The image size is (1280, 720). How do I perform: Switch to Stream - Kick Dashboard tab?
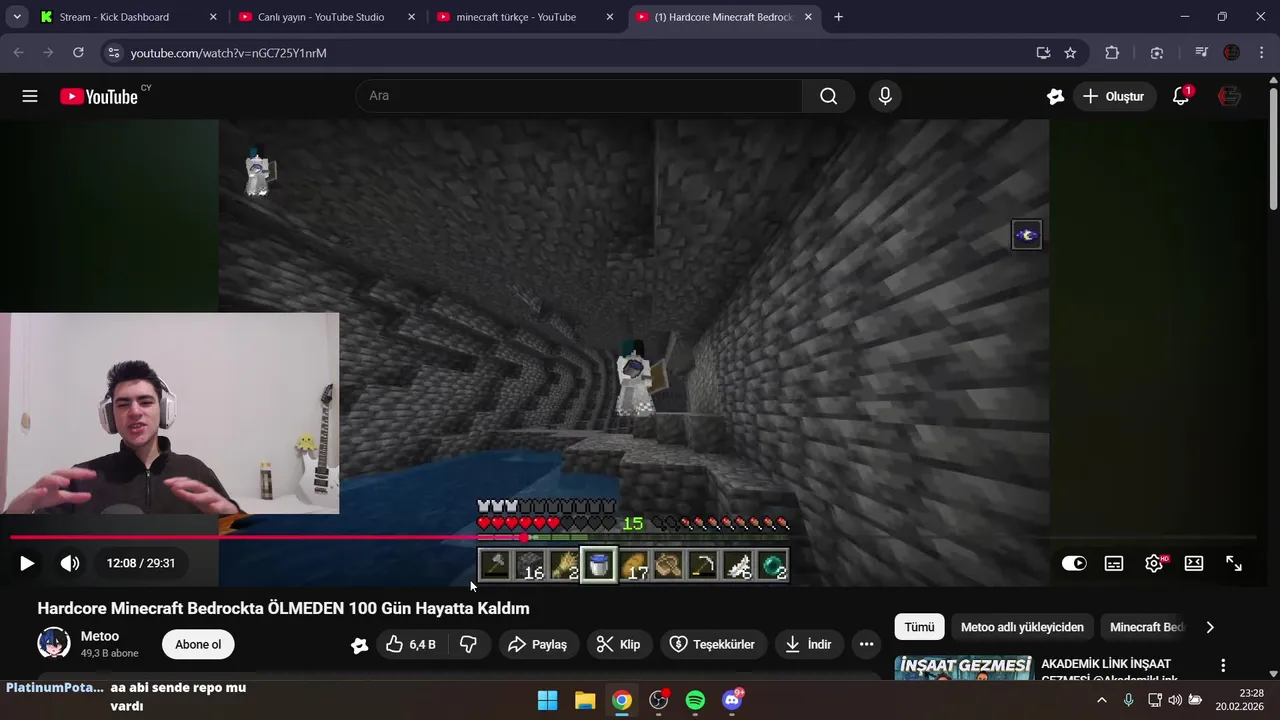coord(126,17)
